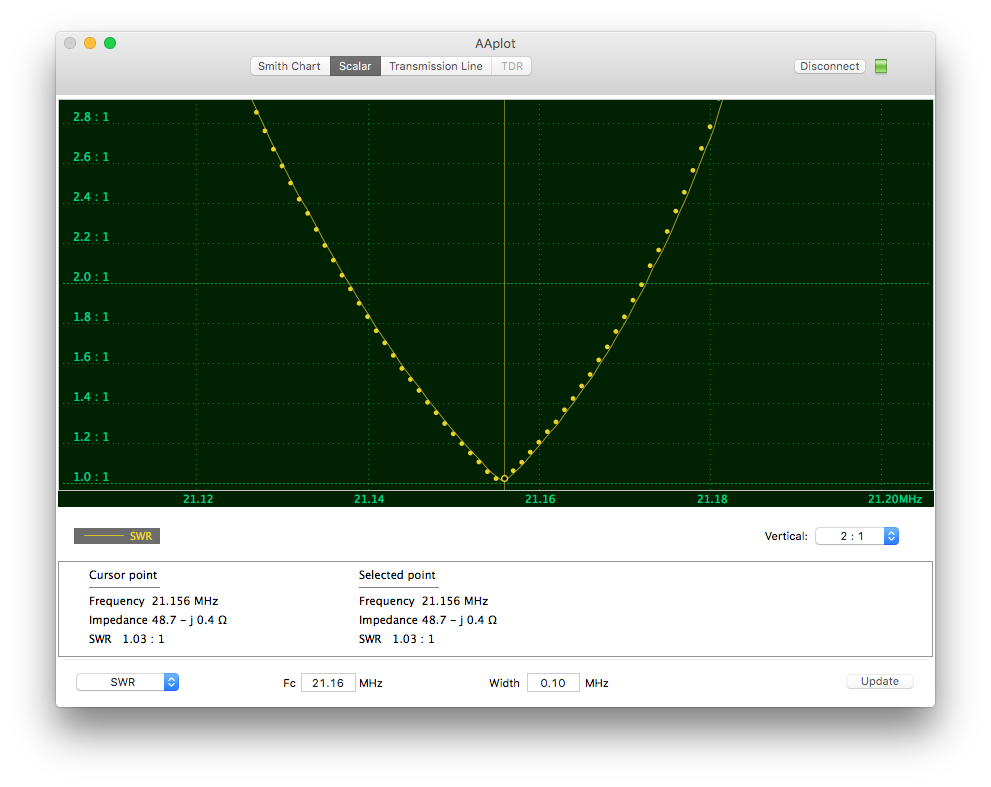Click the Width input field
Screen dimensions: 991x787
(553, 683)
